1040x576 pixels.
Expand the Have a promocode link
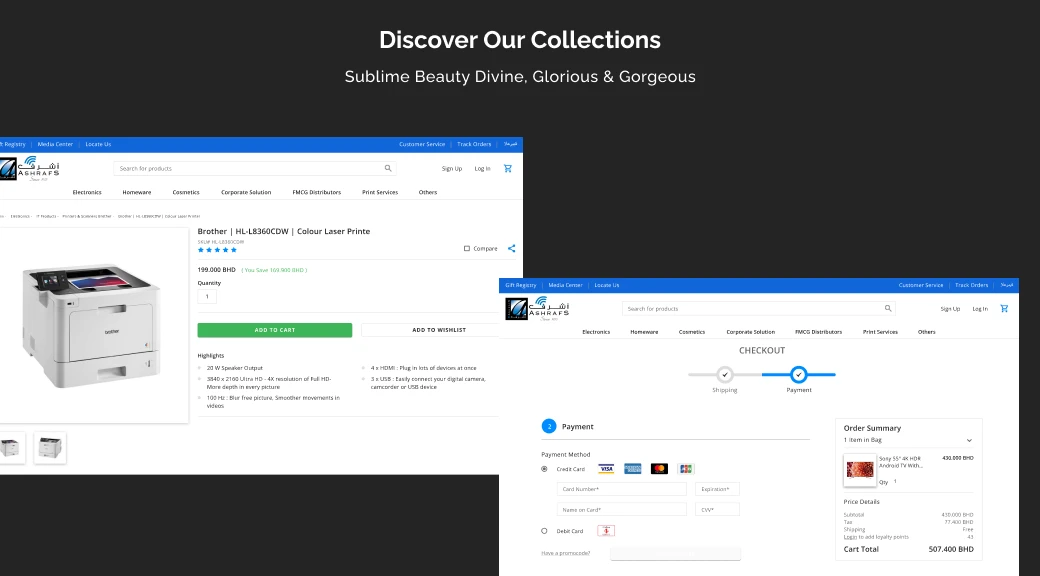point(565,552)
